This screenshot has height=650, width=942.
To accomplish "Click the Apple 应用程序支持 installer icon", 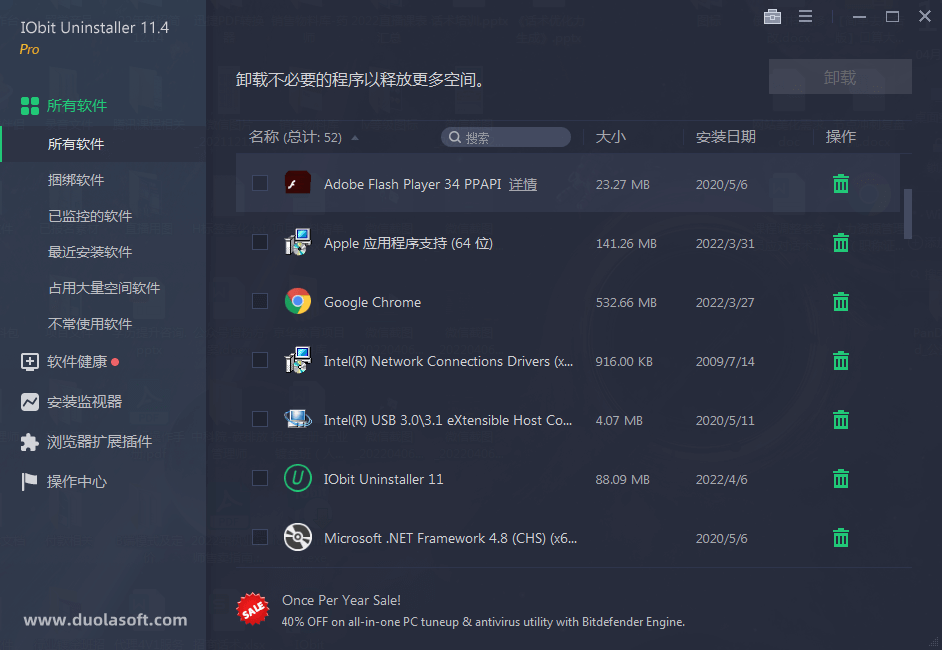I will (x=297, y=242).
